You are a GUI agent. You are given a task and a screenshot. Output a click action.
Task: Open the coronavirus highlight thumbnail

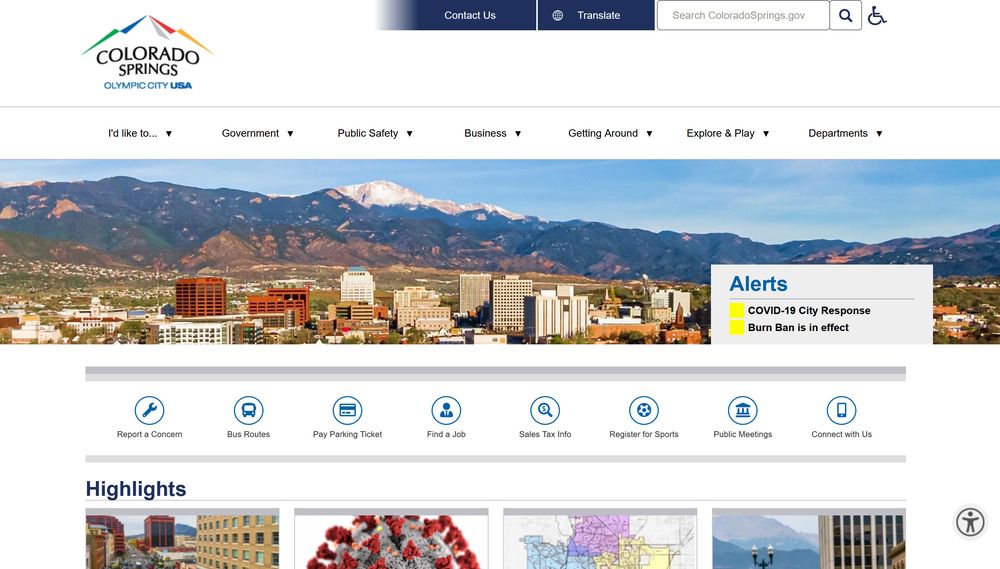click(391, 542)
